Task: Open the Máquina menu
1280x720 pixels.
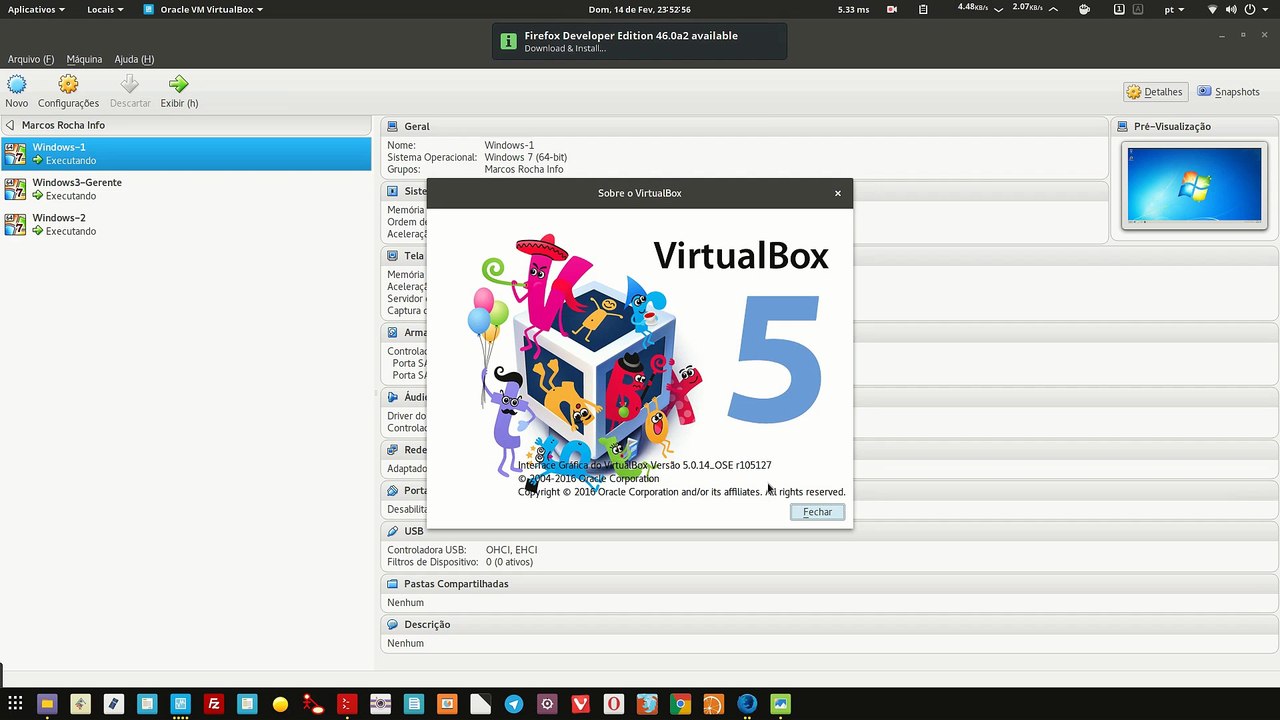Action: pyautogui.click(x=84, y=59)
